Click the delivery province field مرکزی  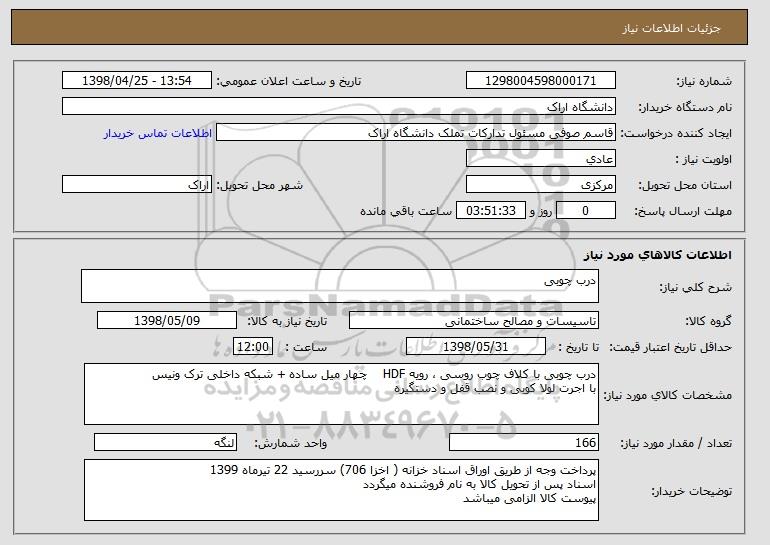click(541, 185)
